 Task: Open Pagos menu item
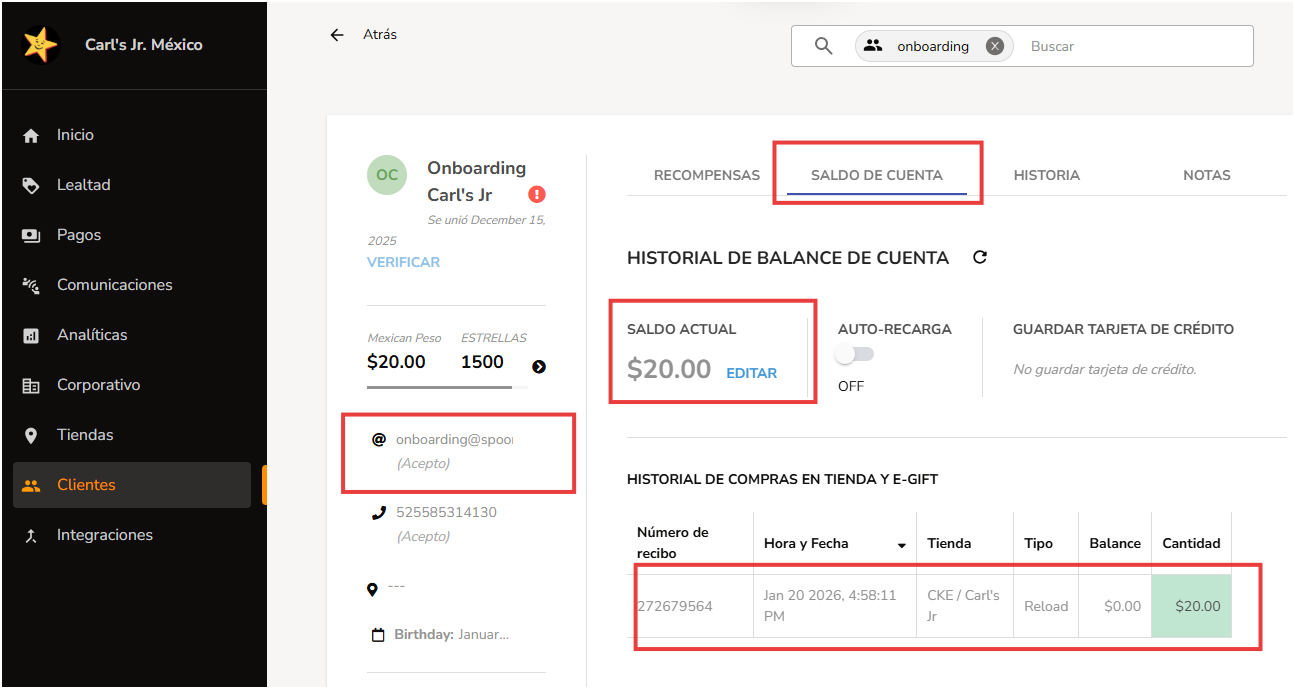(x=132, y=235)
